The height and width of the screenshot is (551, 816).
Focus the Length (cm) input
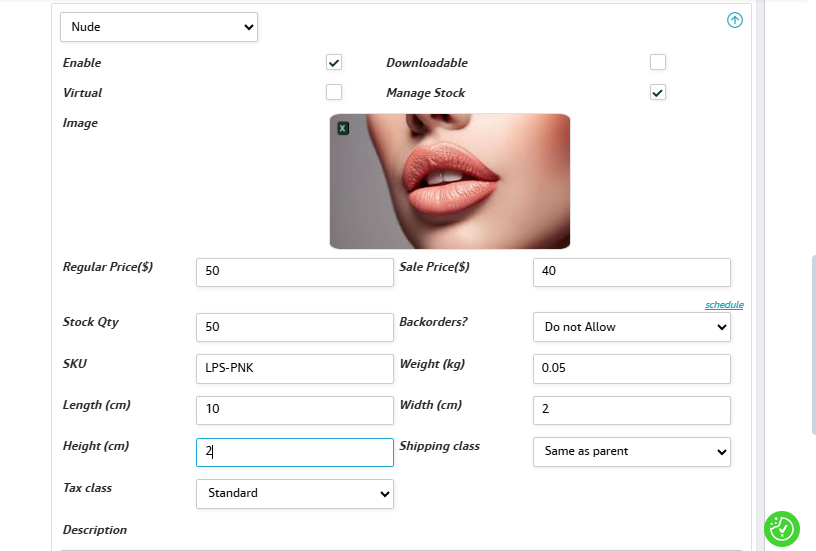pyautogui.click(x=295, y=410)
